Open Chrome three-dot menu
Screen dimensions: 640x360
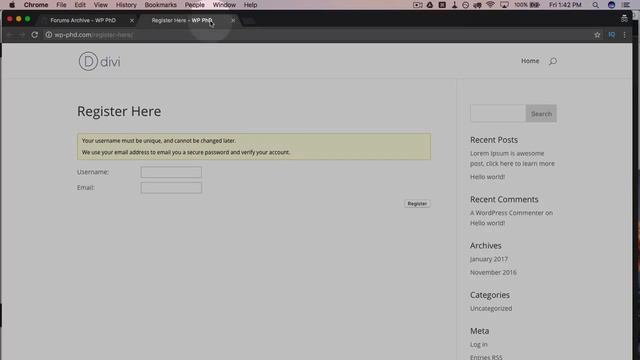click(x=624, y=35)
